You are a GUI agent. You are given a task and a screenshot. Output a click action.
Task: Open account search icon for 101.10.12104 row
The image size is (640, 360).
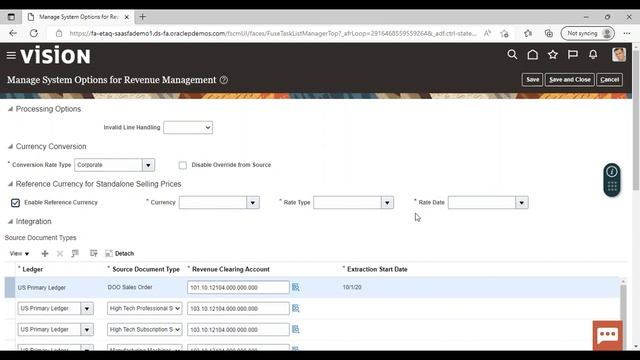[296, 287]
